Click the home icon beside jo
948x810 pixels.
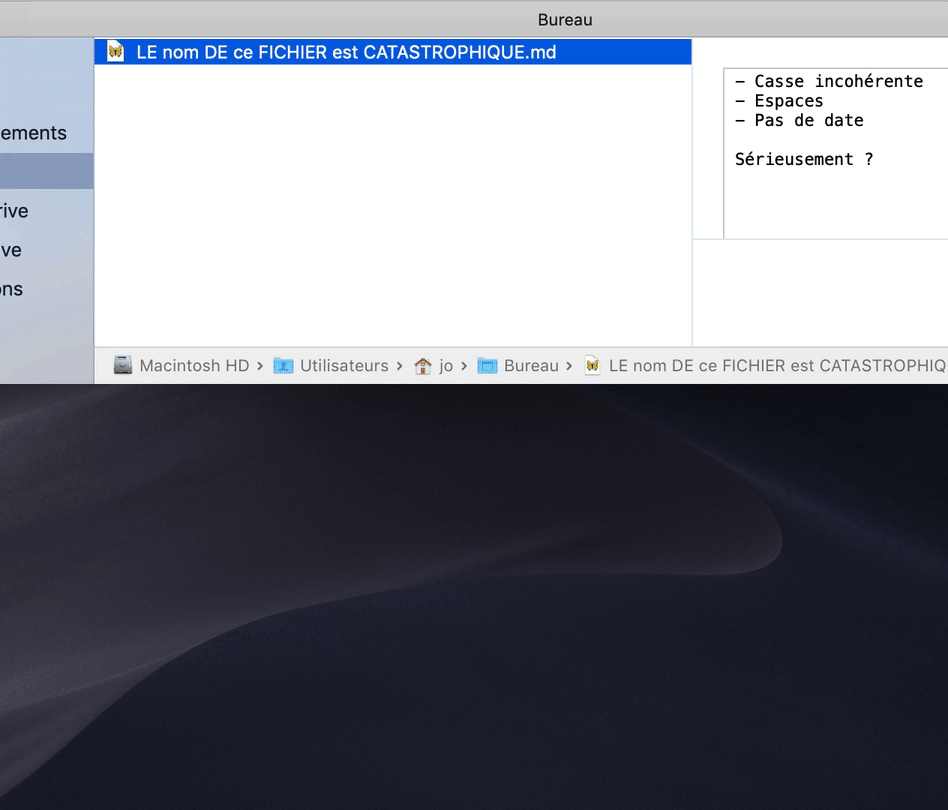click(423, 366)
